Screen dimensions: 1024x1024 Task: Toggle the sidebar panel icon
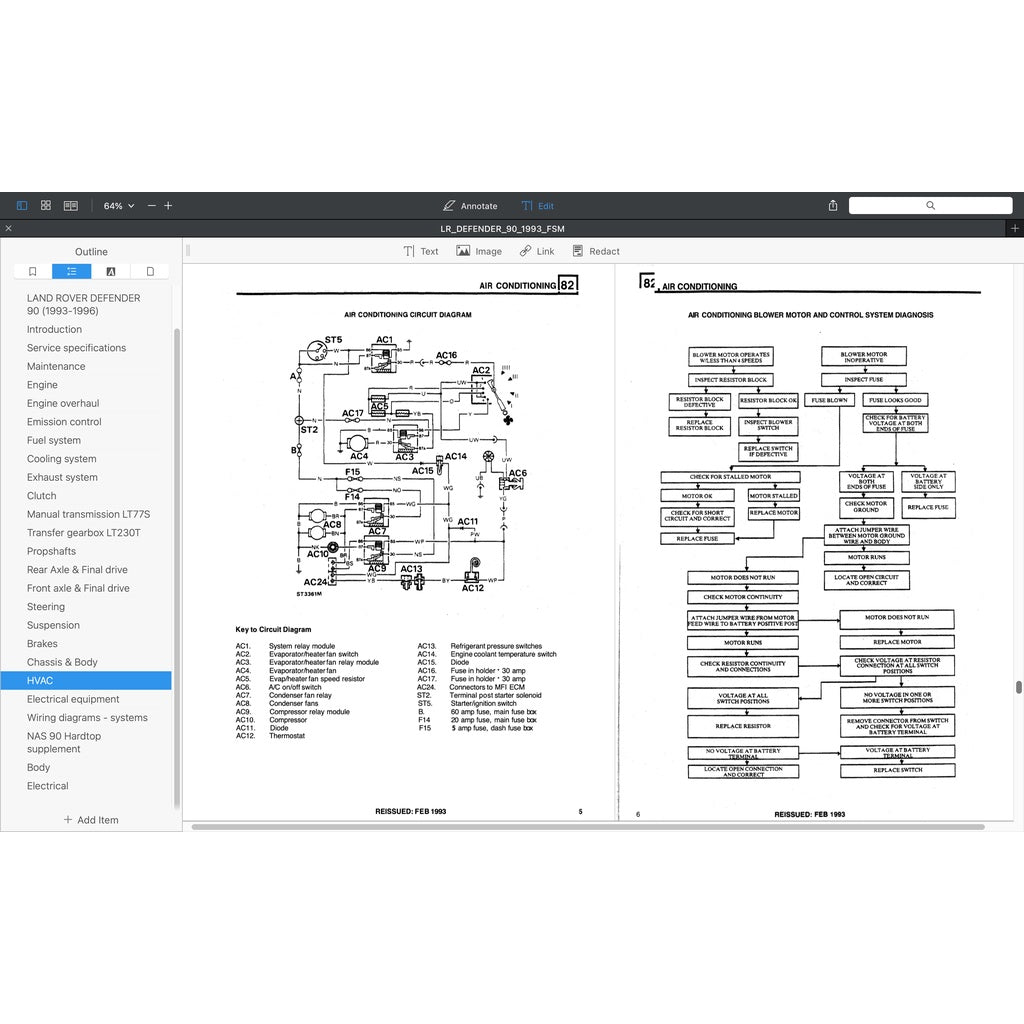click(x=22, y=205)
